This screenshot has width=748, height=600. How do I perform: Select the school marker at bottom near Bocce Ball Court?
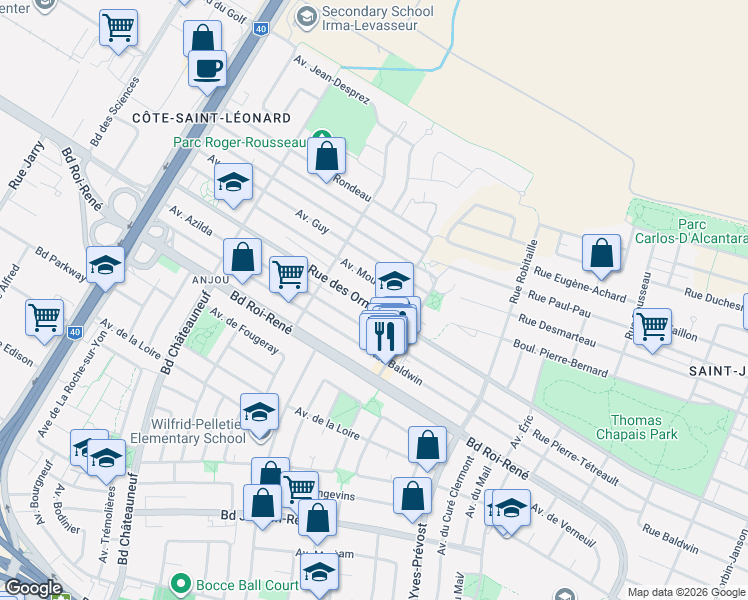tap(320, 574)
